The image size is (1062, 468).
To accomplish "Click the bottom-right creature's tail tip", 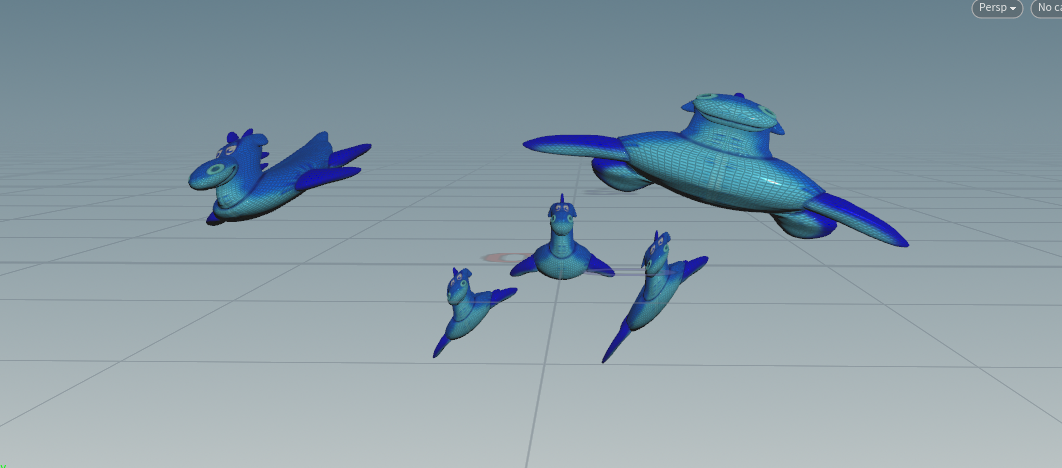I will tap(610, 353).
